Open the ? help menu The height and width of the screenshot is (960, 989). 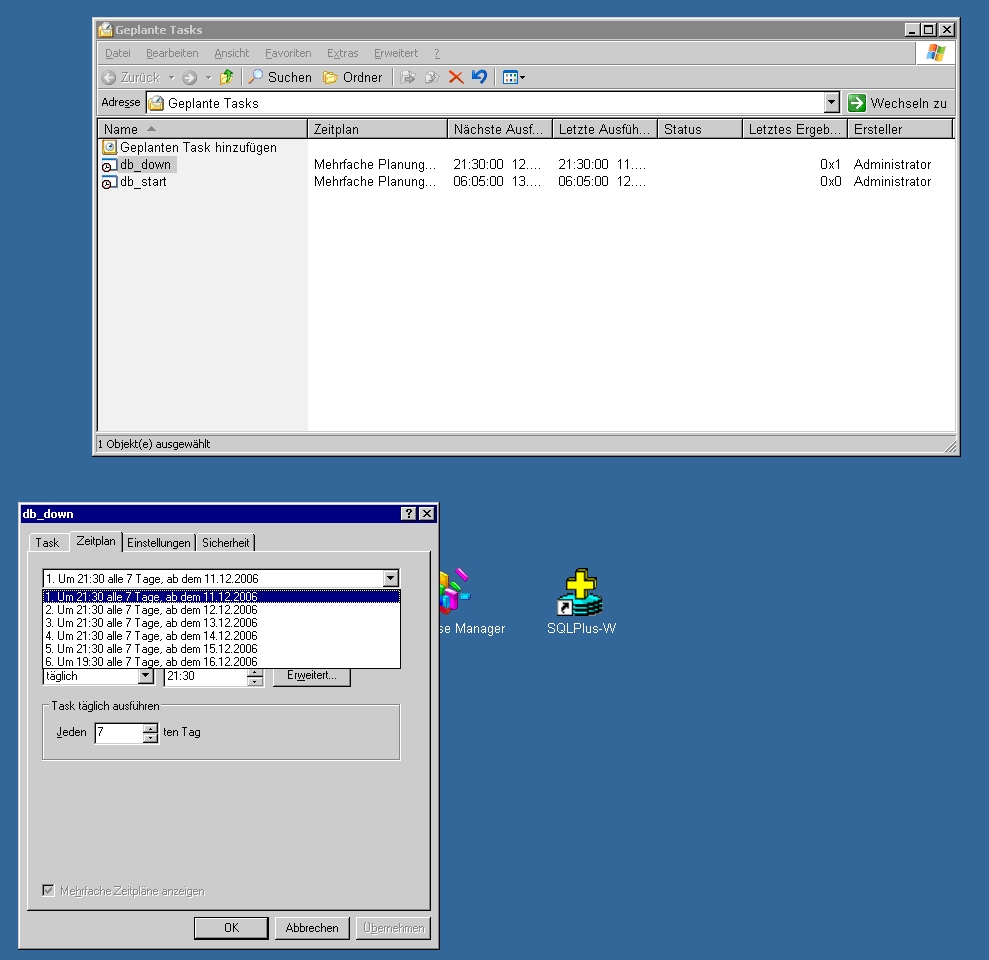click(x=436, y=53)
